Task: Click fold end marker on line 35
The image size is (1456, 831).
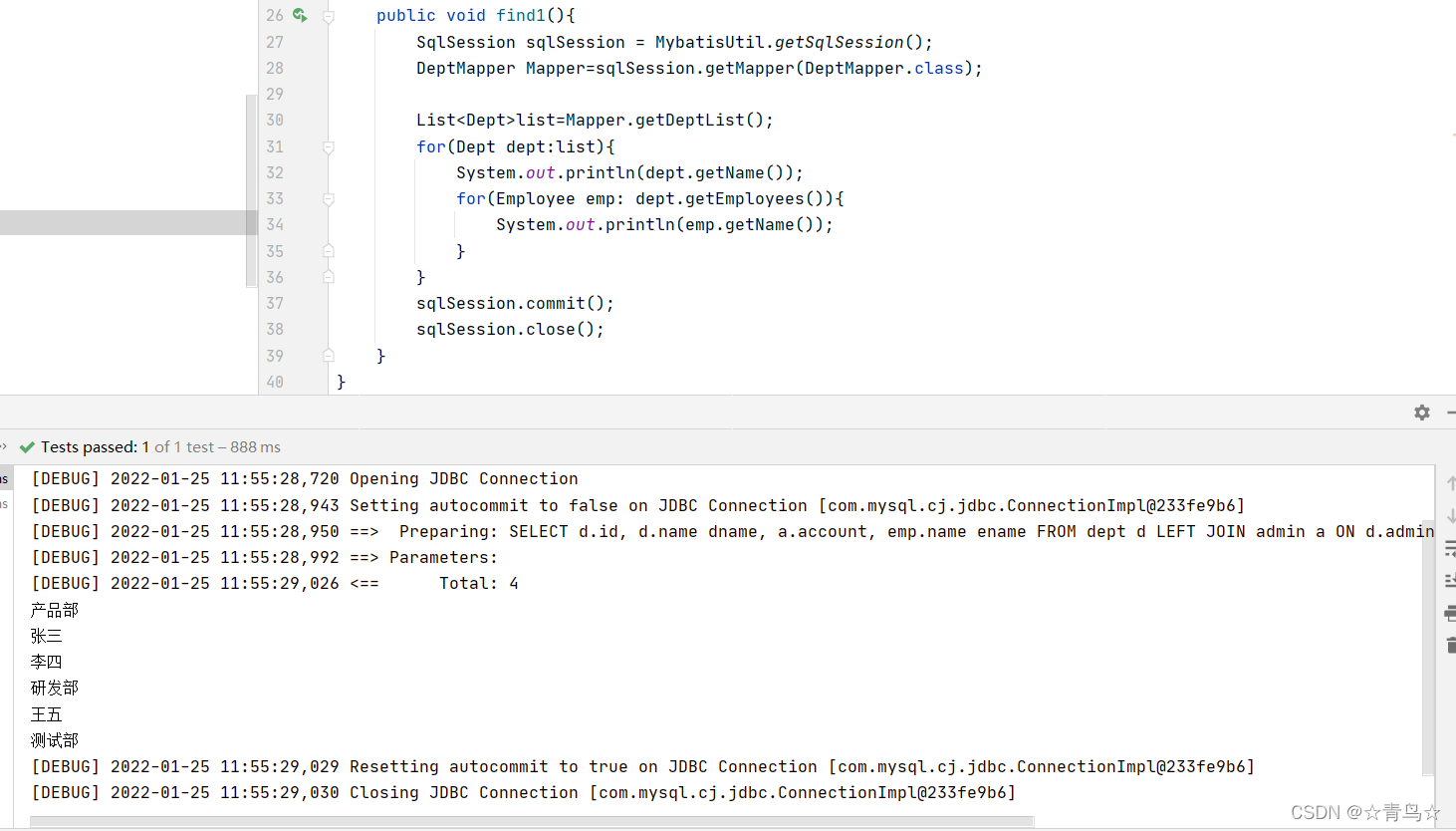Action: point(329,251)
